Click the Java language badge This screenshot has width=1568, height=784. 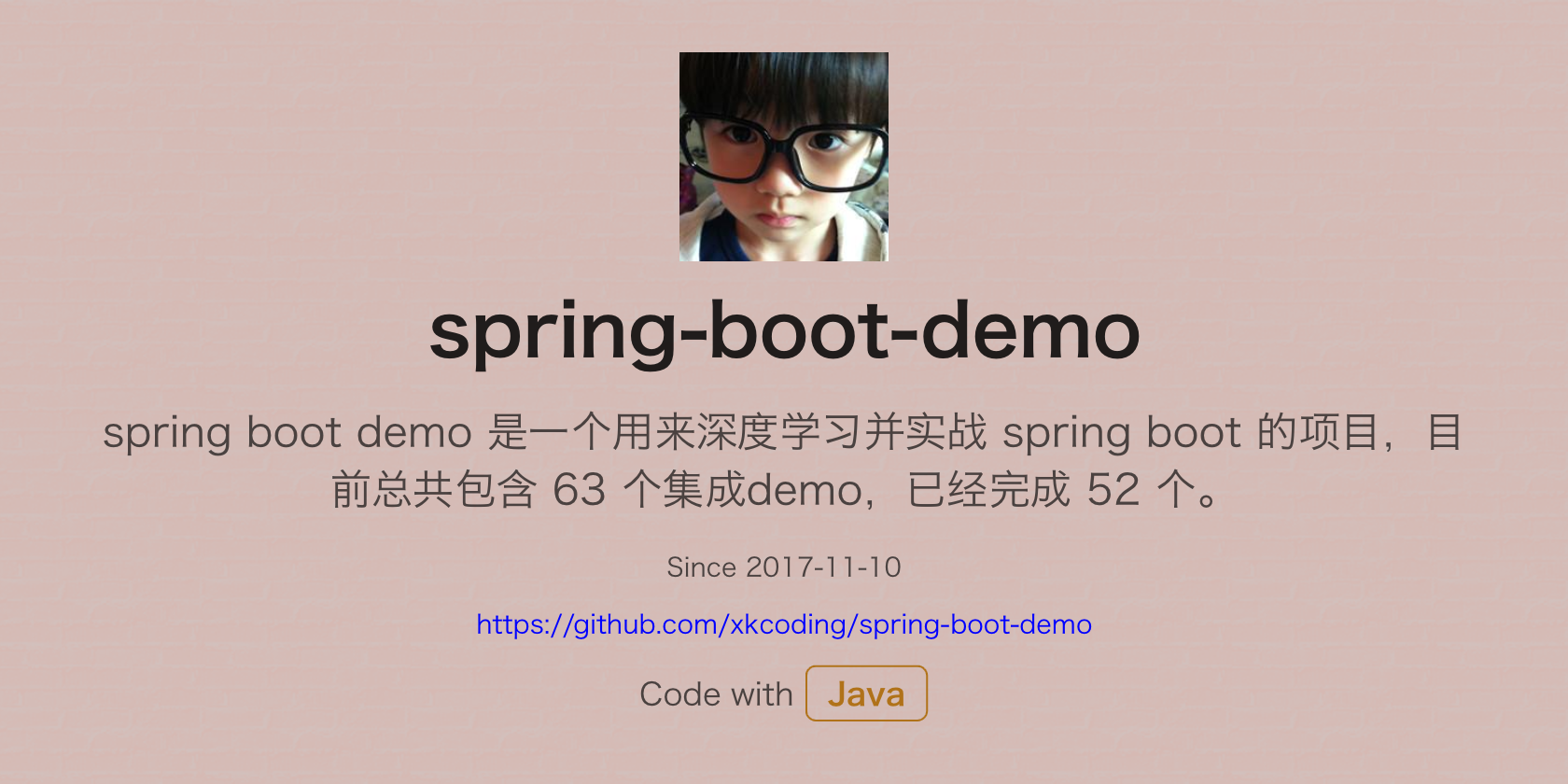tap(866, 693)
